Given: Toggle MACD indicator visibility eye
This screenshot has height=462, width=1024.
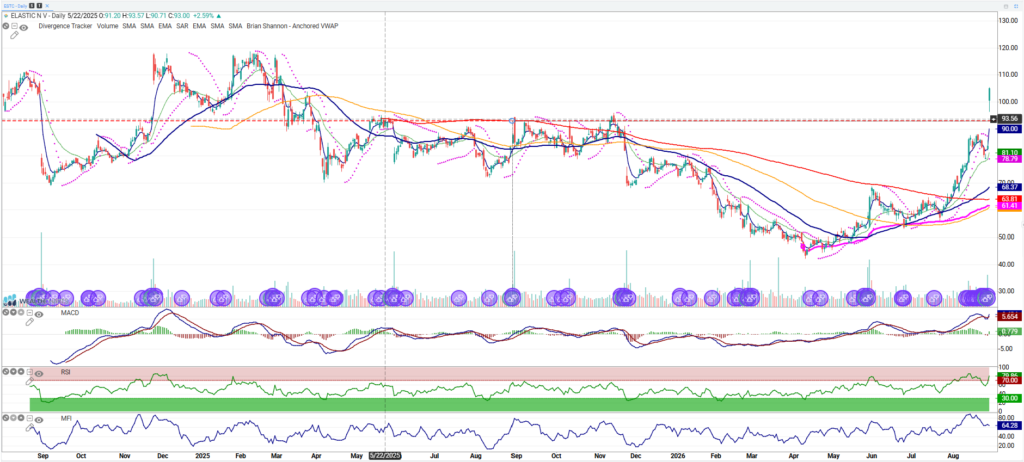Looking at the screenshot, I should [x=39, y=314].
